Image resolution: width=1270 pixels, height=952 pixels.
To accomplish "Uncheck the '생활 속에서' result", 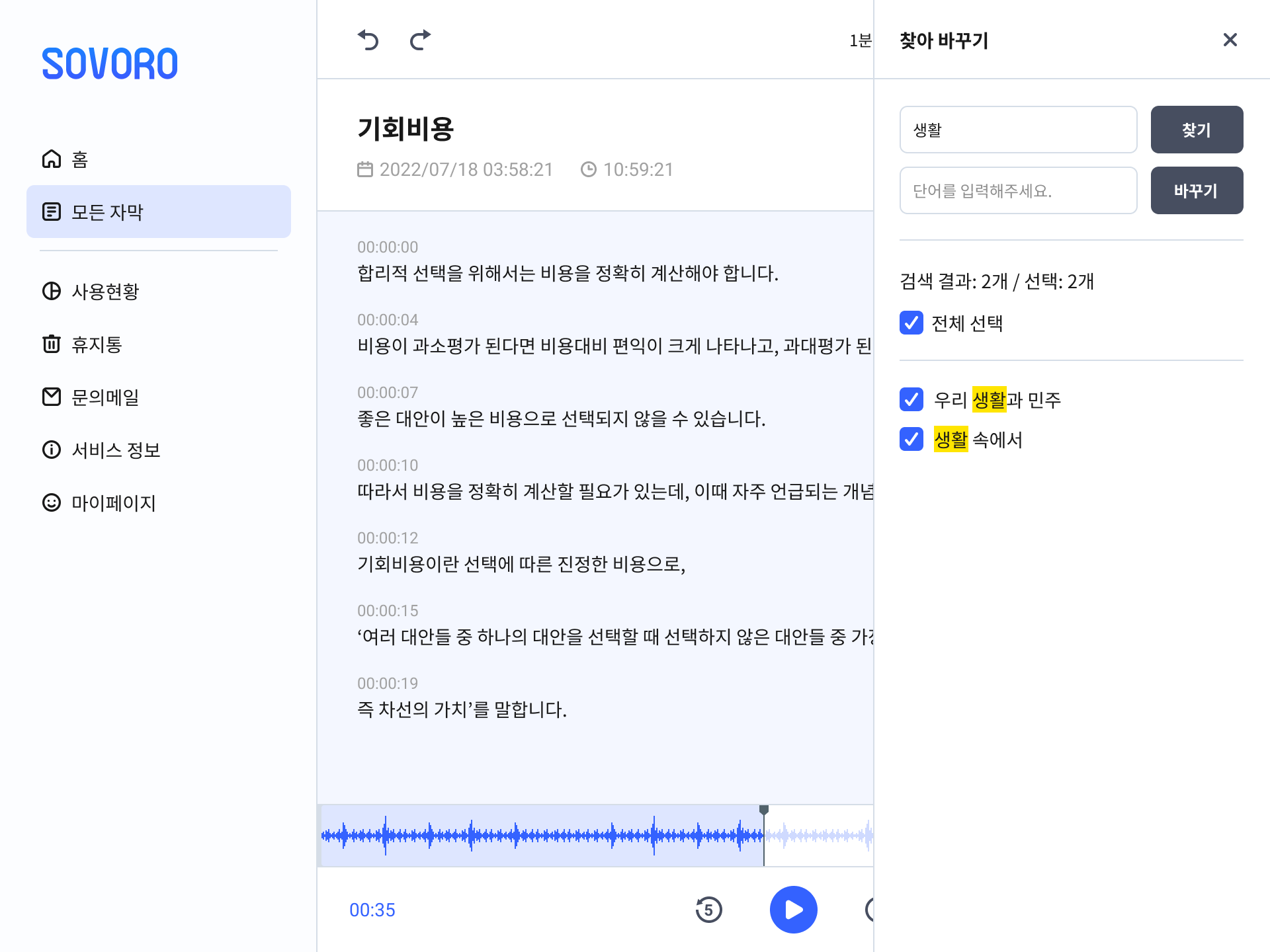I will 911,439.
